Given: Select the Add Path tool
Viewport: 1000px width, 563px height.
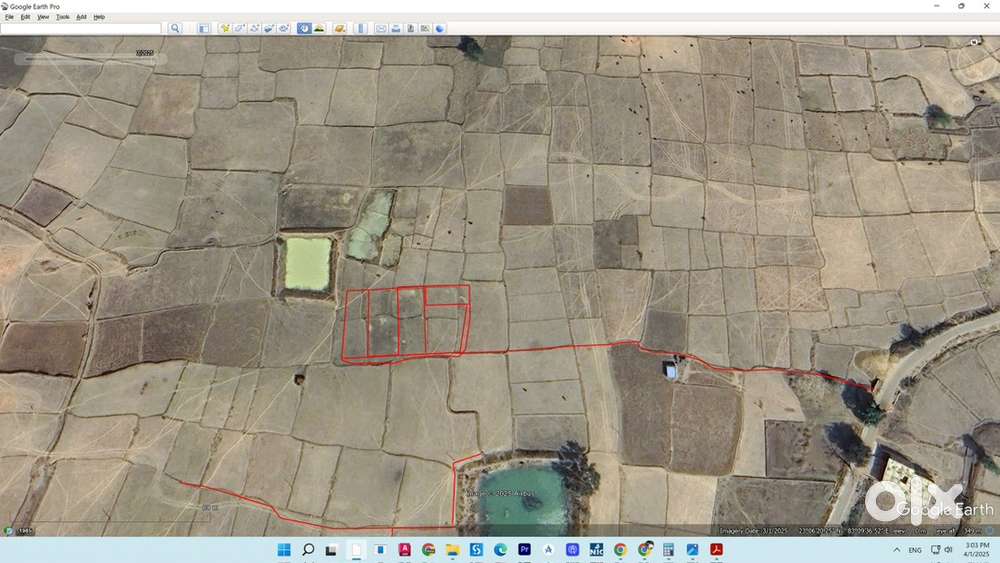Looking at the screenshot, I should [x=255, y=29].
